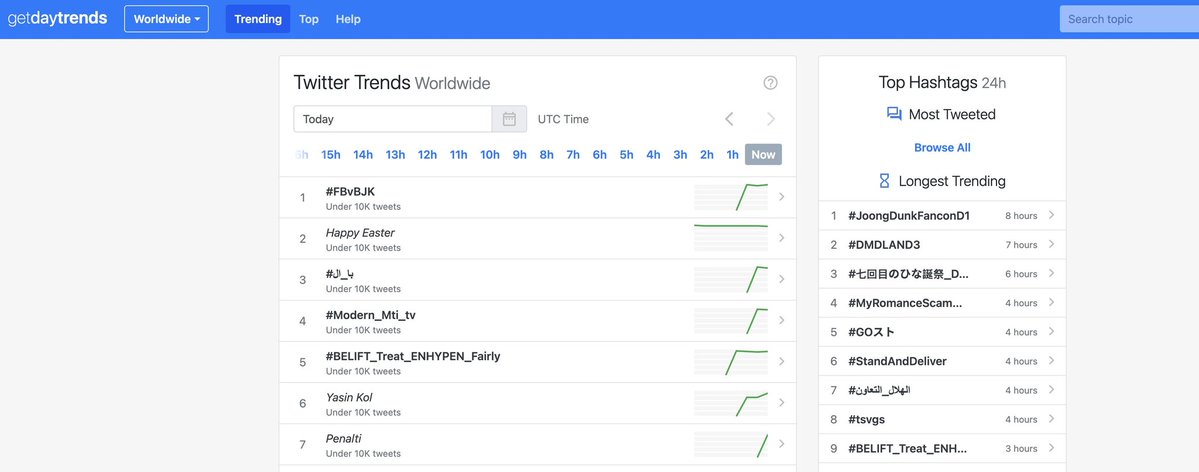Click the Penalti sparkline chart
This screenshot has height=472, width=1199.
click(731, 444)
